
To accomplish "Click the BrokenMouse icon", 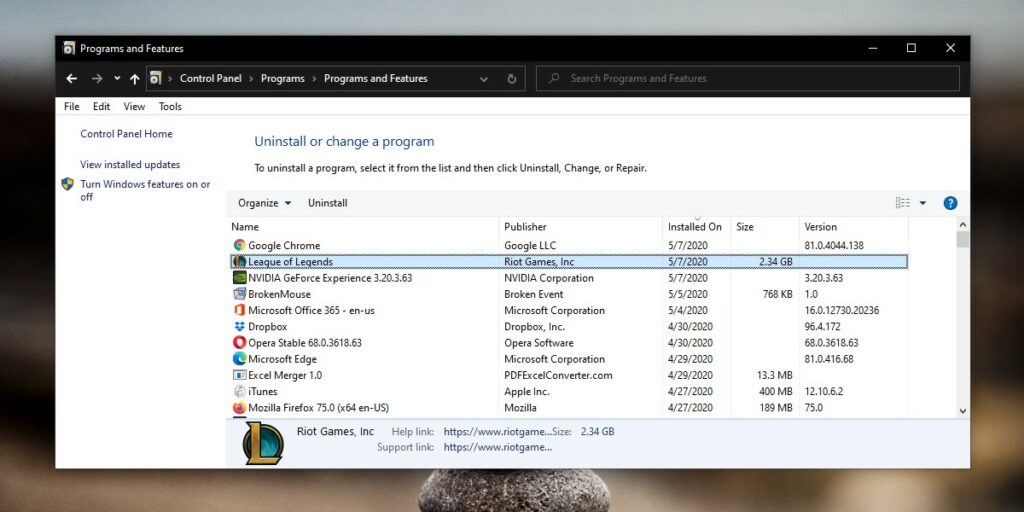I will [x=240, y=294].
